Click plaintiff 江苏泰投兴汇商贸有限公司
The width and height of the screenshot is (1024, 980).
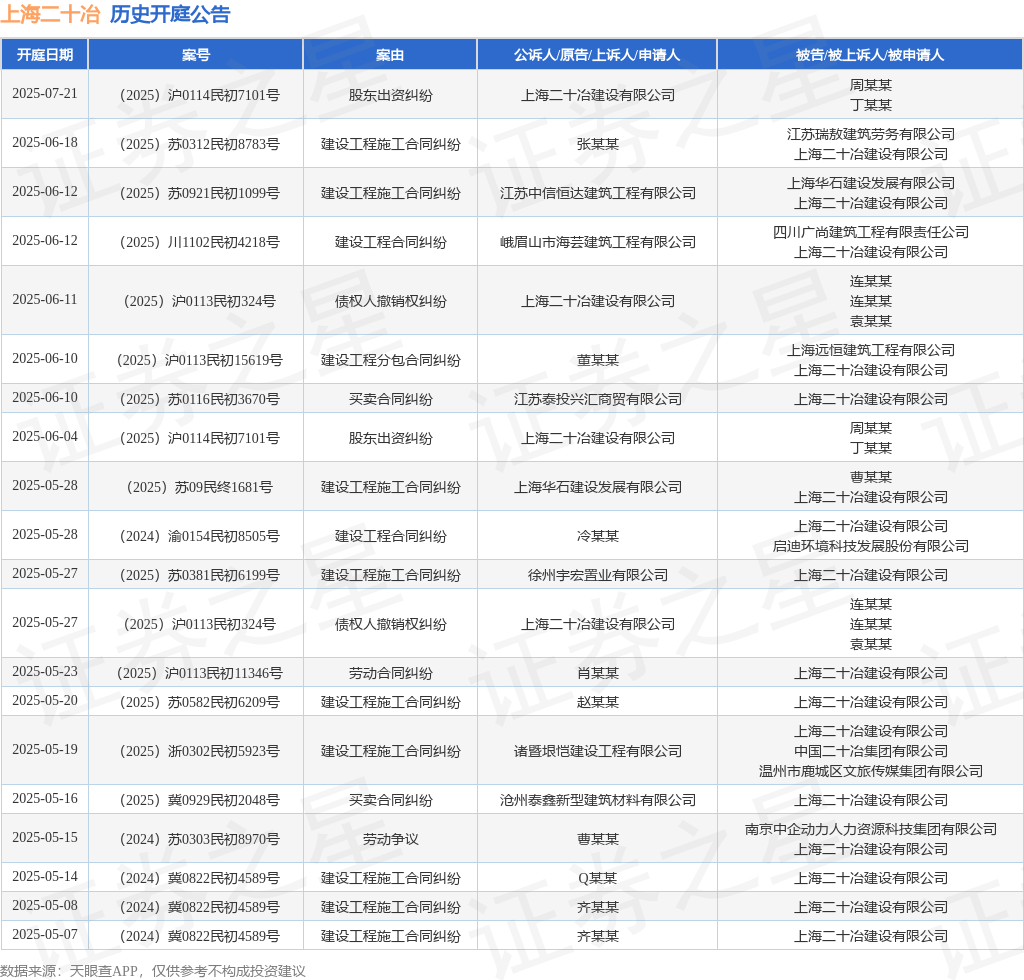pyautogui.click(x=598, y=399)
